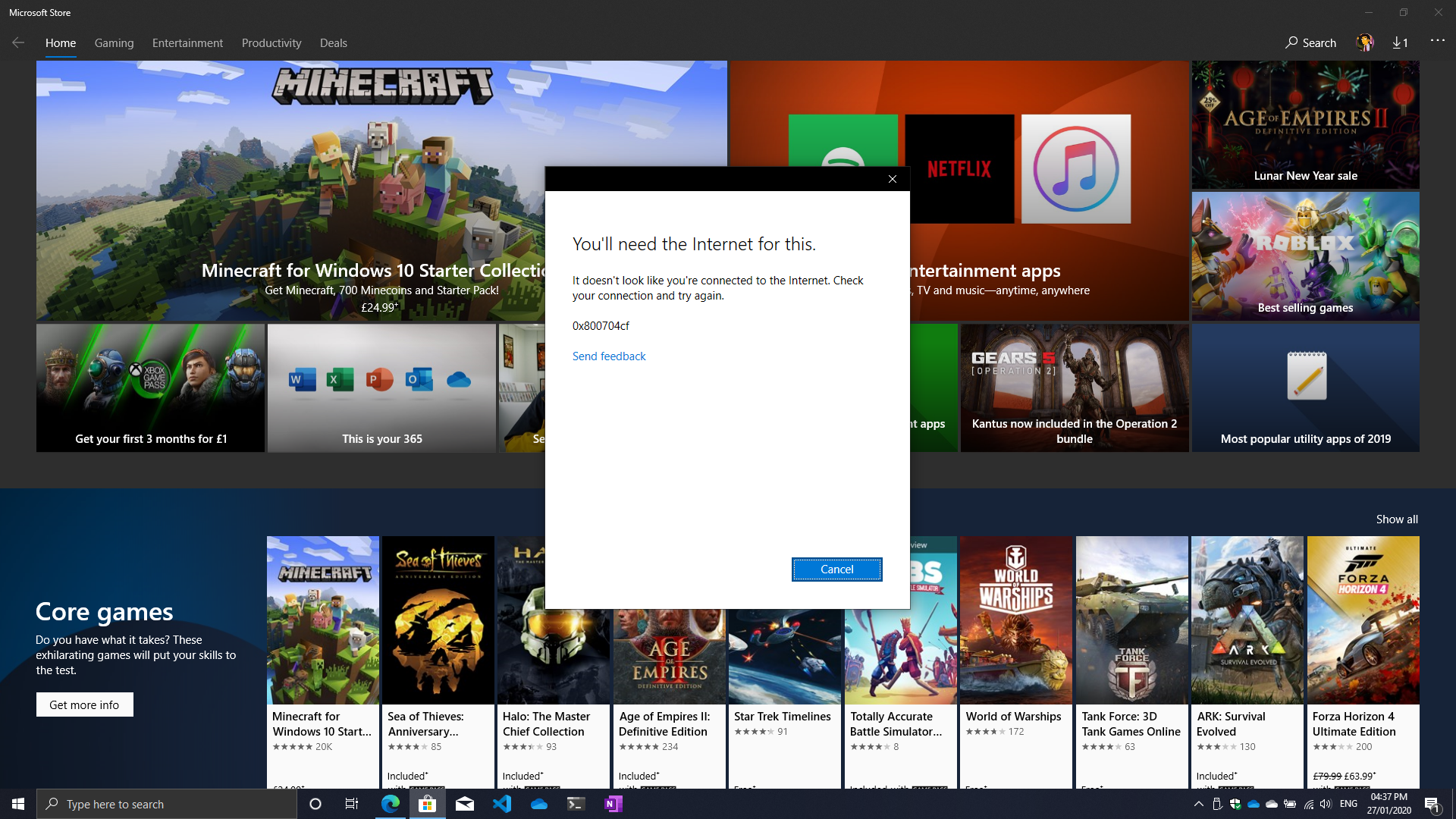Click the blue OneDrive tray icon

tap(1254, 804)
